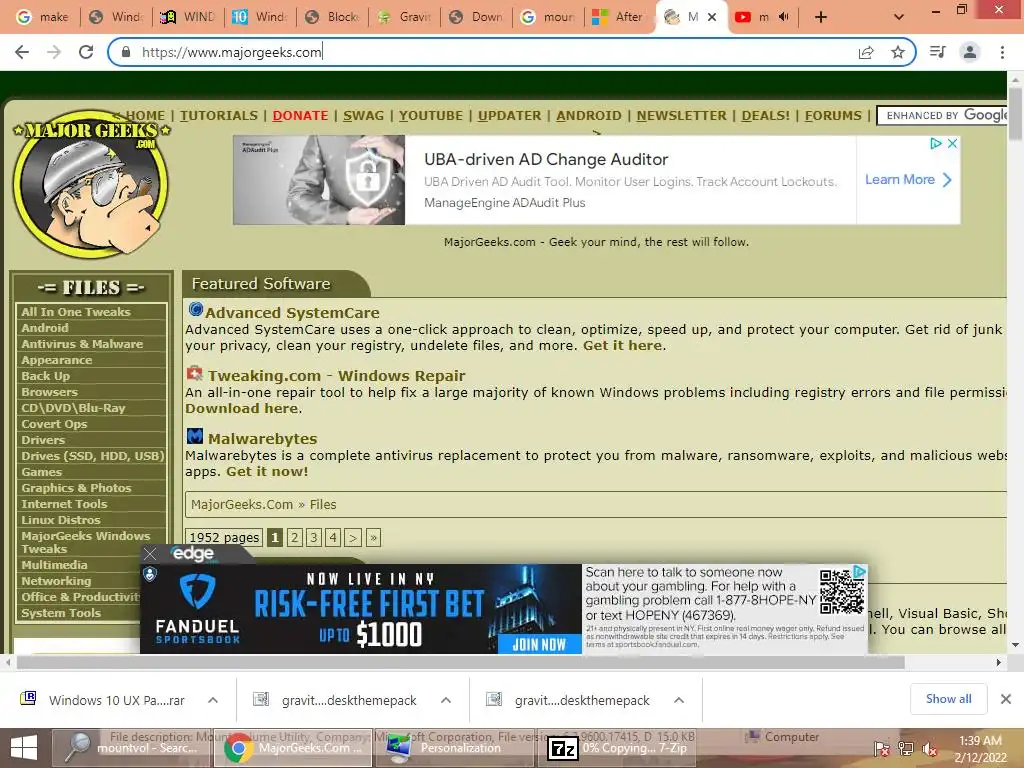Open the YOUTUBE menu link
The image size is (1024, 768).
[430, 116]
